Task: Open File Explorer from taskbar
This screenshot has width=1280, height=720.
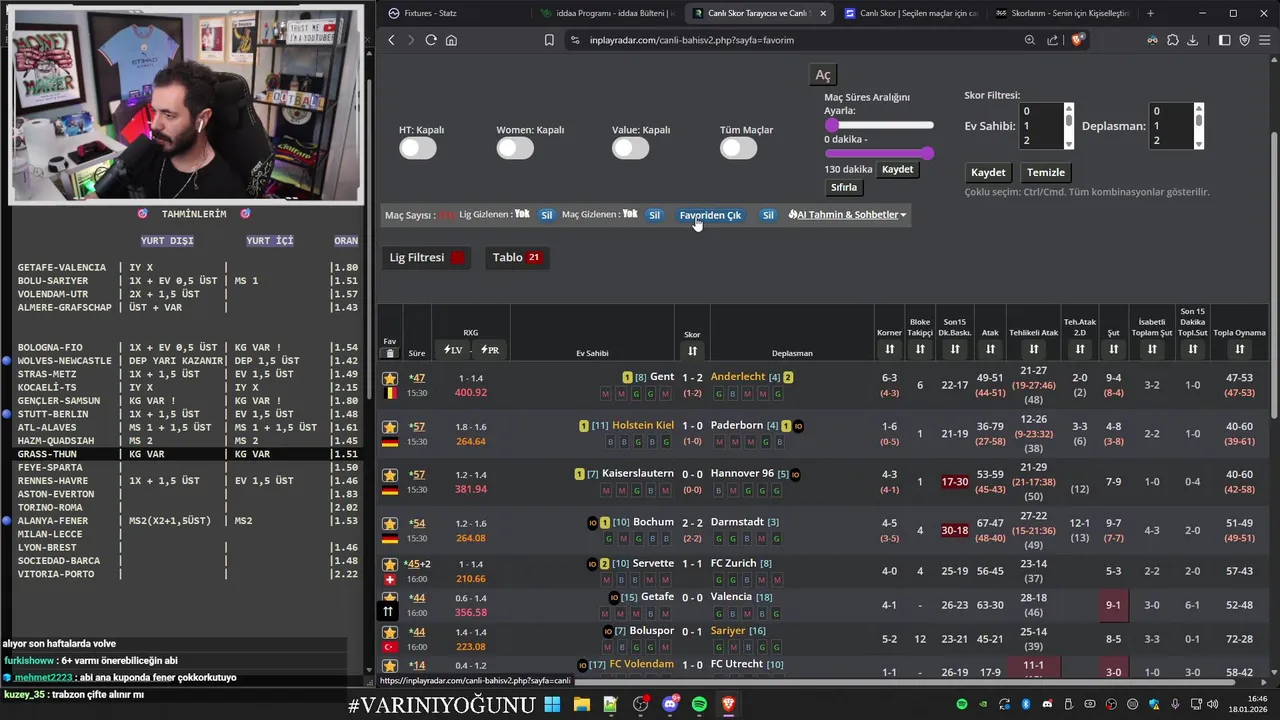Action: click(581, 704)
